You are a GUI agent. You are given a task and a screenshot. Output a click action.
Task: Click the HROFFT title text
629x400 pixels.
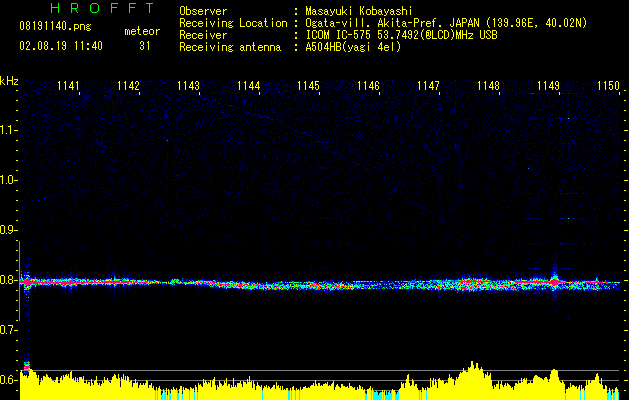(x=102, y=8)
